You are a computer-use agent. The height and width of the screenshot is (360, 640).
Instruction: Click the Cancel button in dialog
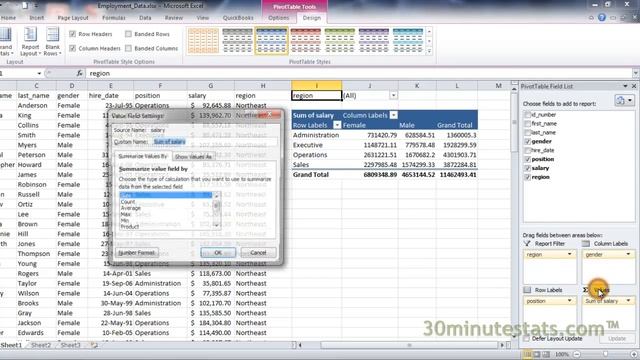[x=258, y=253]
